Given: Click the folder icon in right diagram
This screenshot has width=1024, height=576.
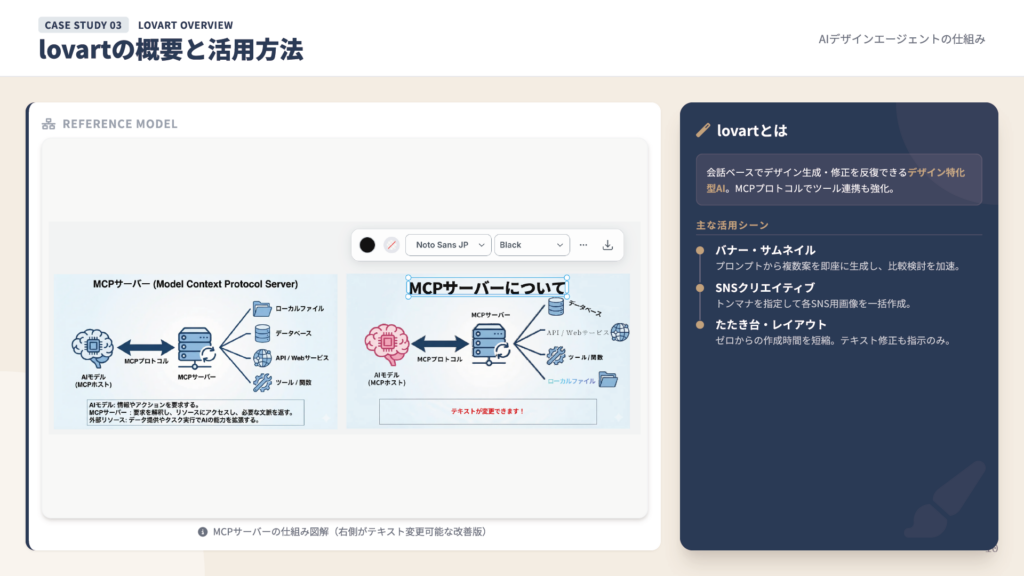Looking at the screenshot, I should pos(608,379).
